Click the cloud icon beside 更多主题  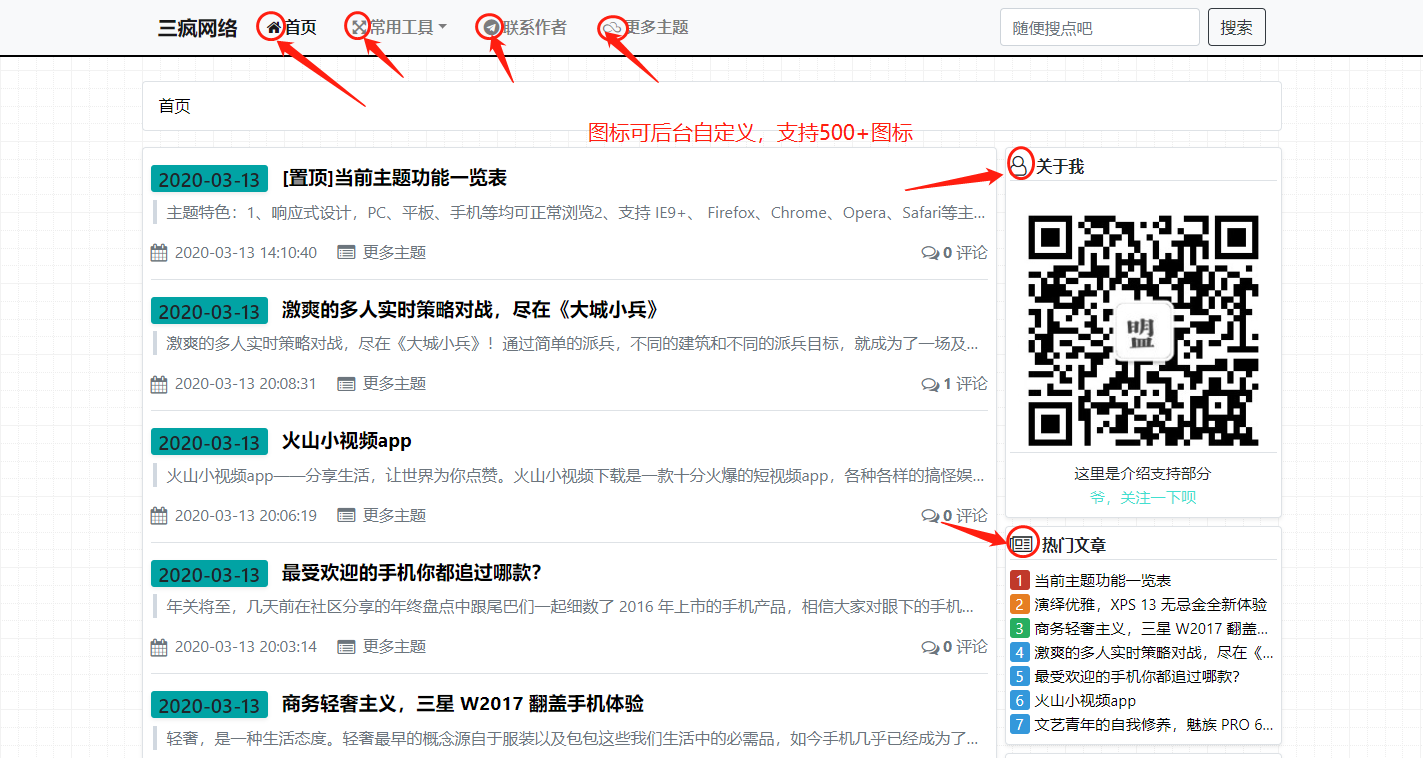pyautogui.click(x=613, y=29)
